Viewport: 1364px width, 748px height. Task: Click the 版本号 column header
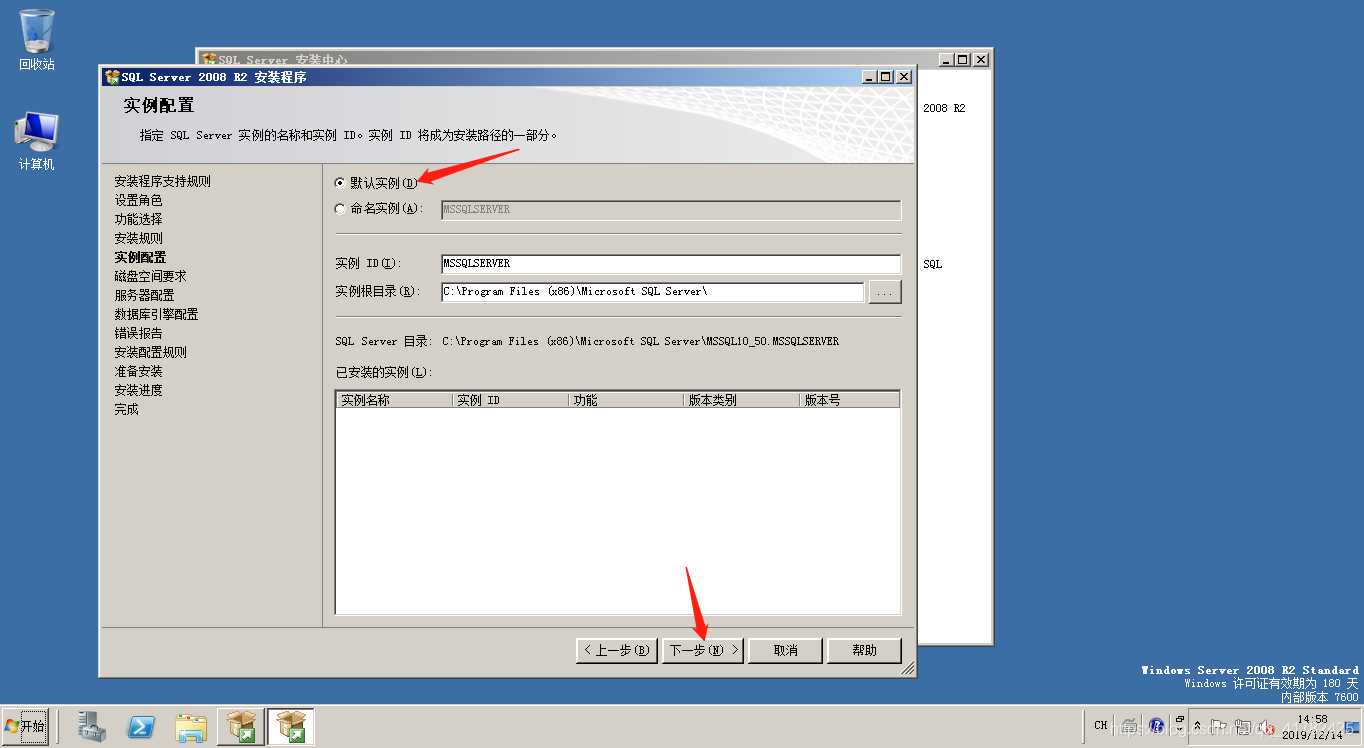tap(850, 400)
